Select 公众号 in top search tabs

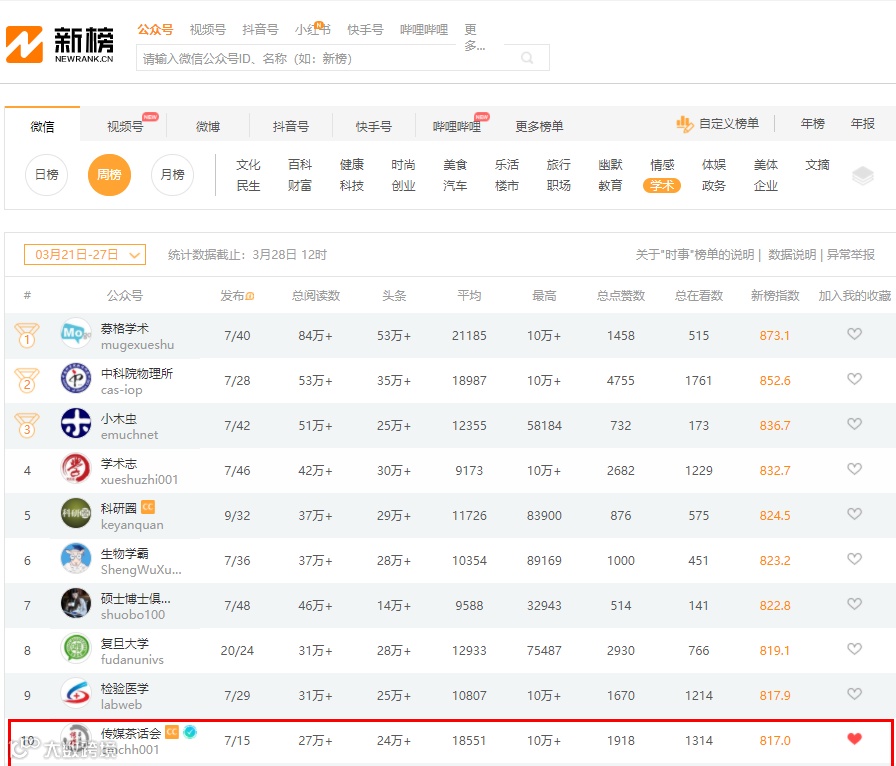tap(155, 29)
